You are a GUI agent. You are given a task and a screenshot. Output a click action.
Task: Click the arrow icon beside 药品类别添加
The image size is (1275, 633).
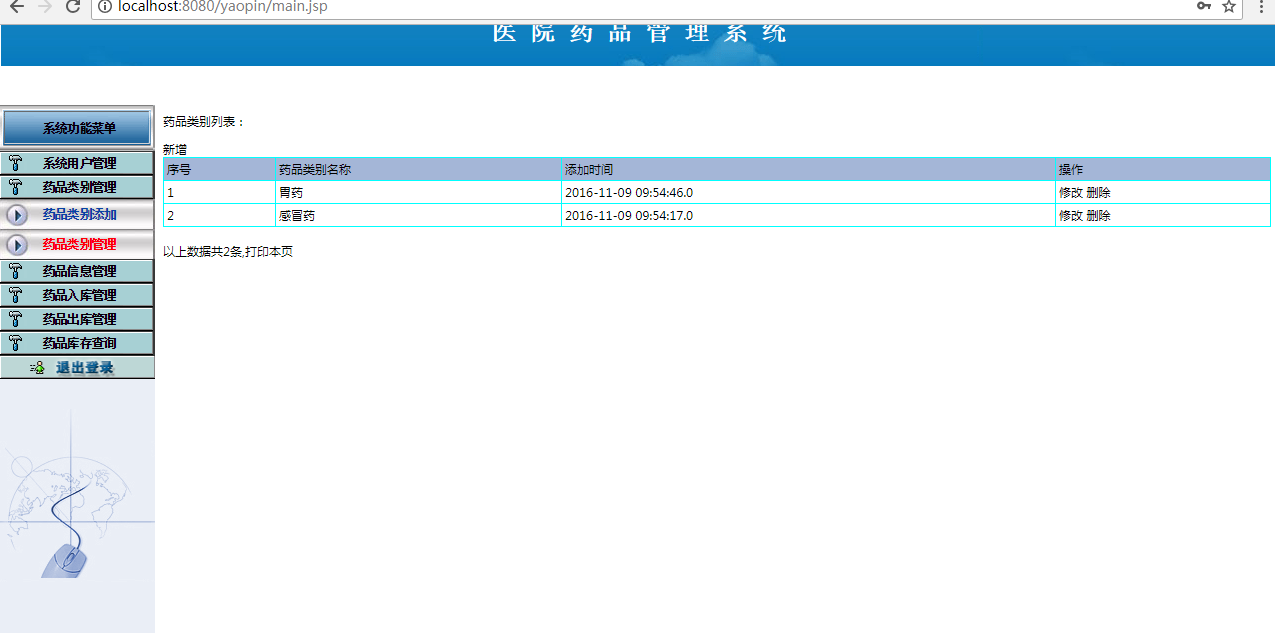coord(16,215)
